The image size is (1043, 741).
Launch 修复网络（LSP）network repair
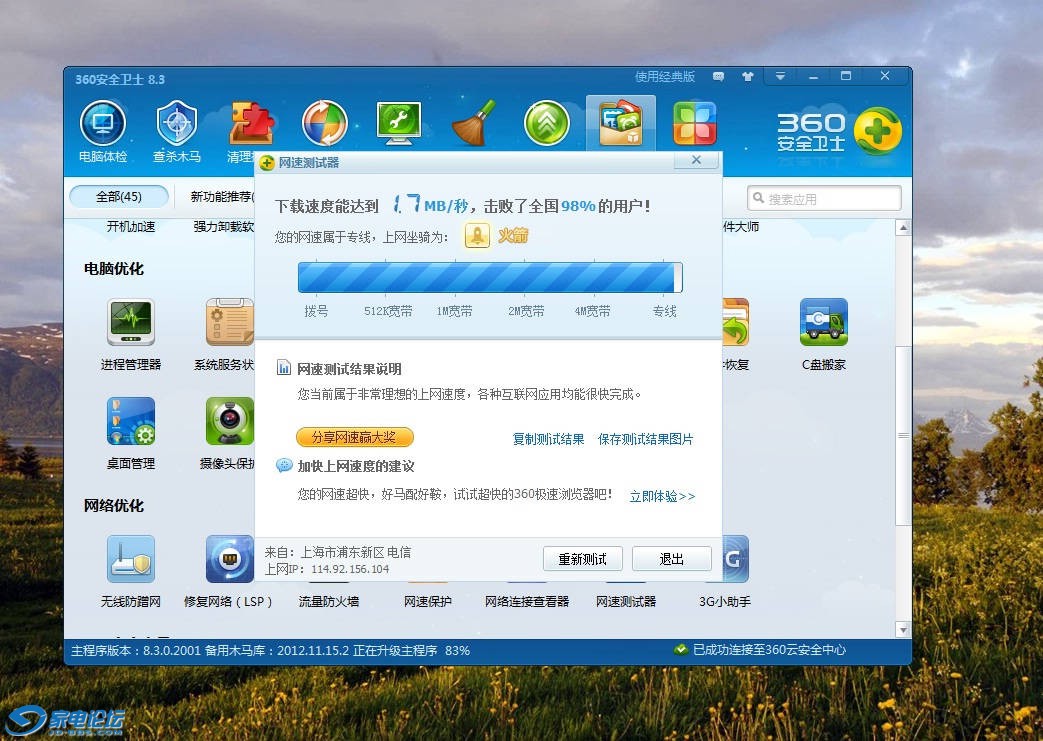pyautogui.click(x=229, y=559)
